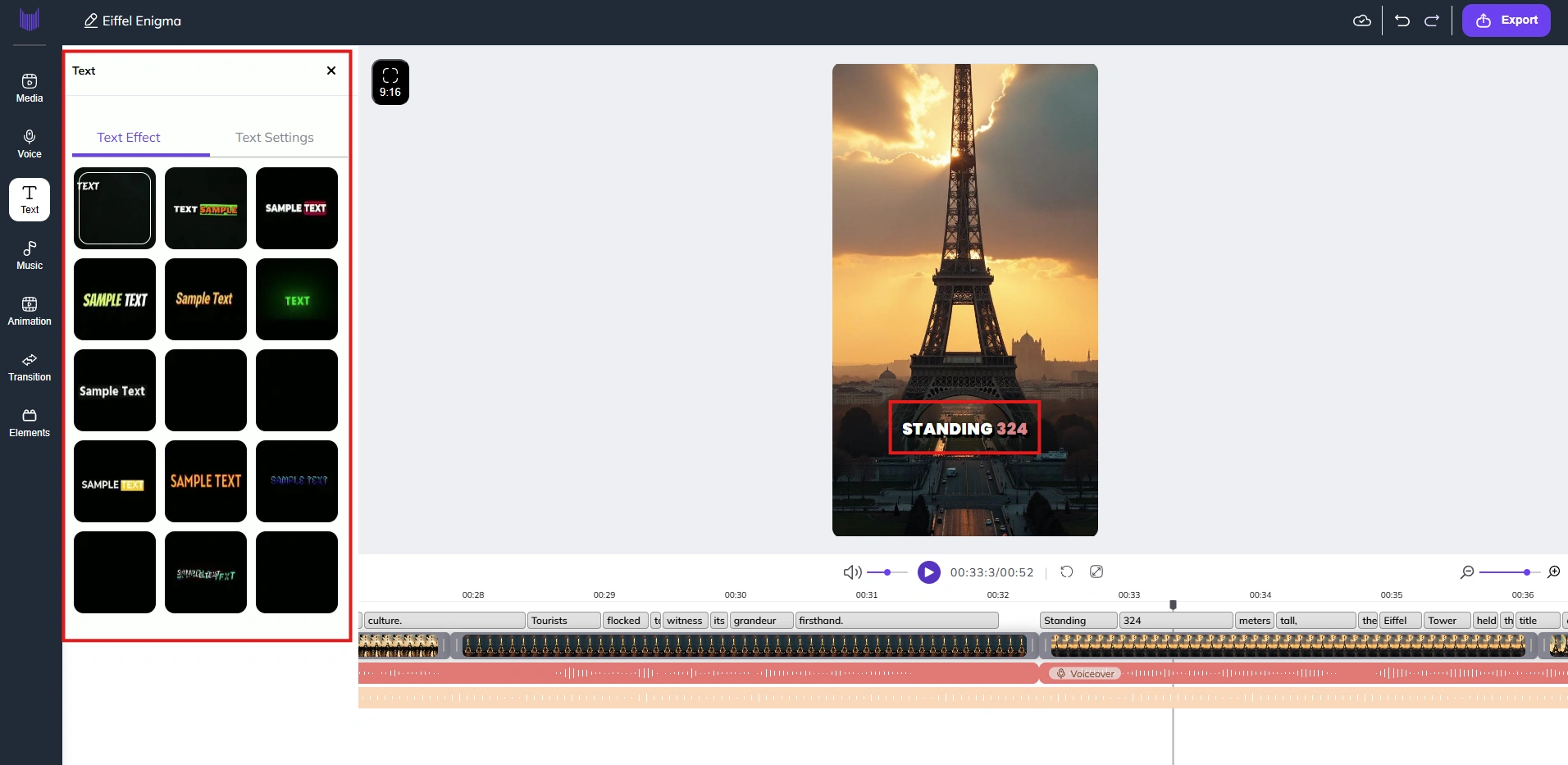
Task: Zoom in the timeline
Action: pyautogui.click(x=1553, y=572)
